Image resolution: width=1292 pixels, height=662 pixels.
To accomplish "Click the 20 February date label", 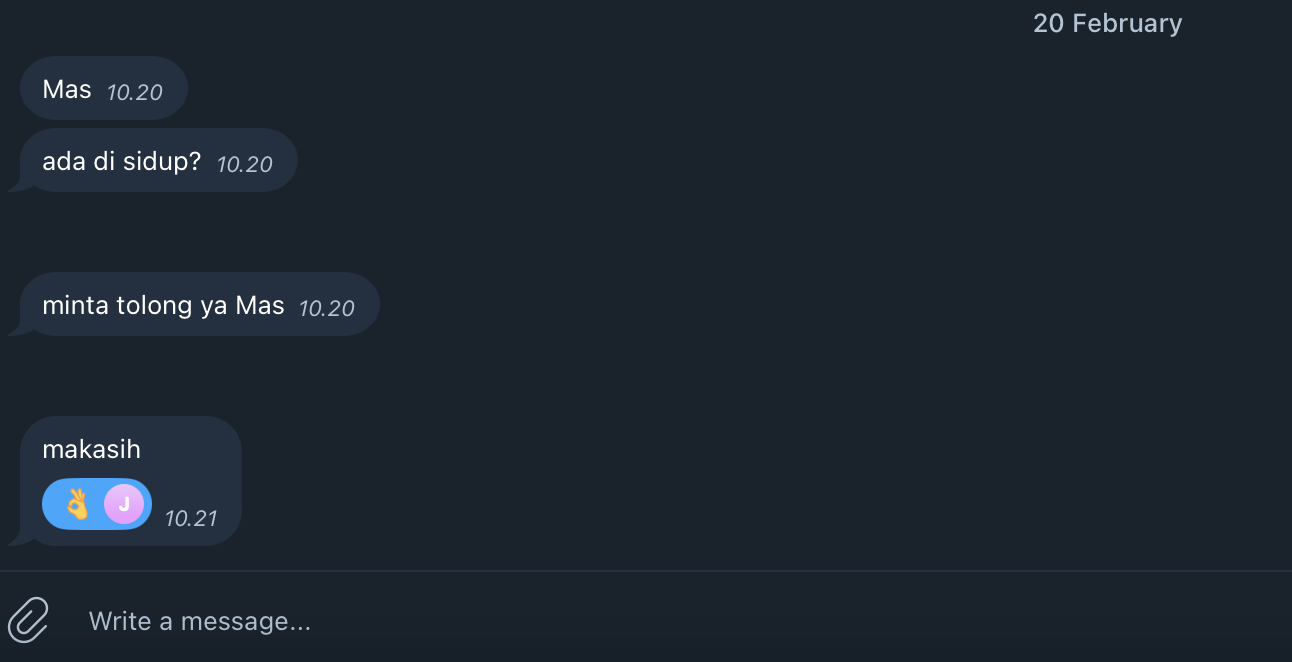I will 1107,24.
